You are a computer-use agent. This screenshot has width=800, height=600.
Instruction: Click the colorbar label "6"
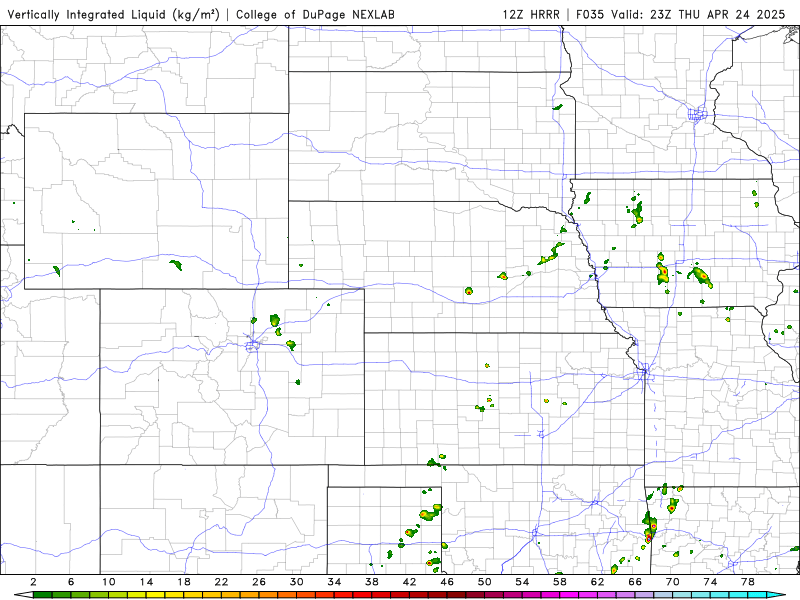pos(71,582)
